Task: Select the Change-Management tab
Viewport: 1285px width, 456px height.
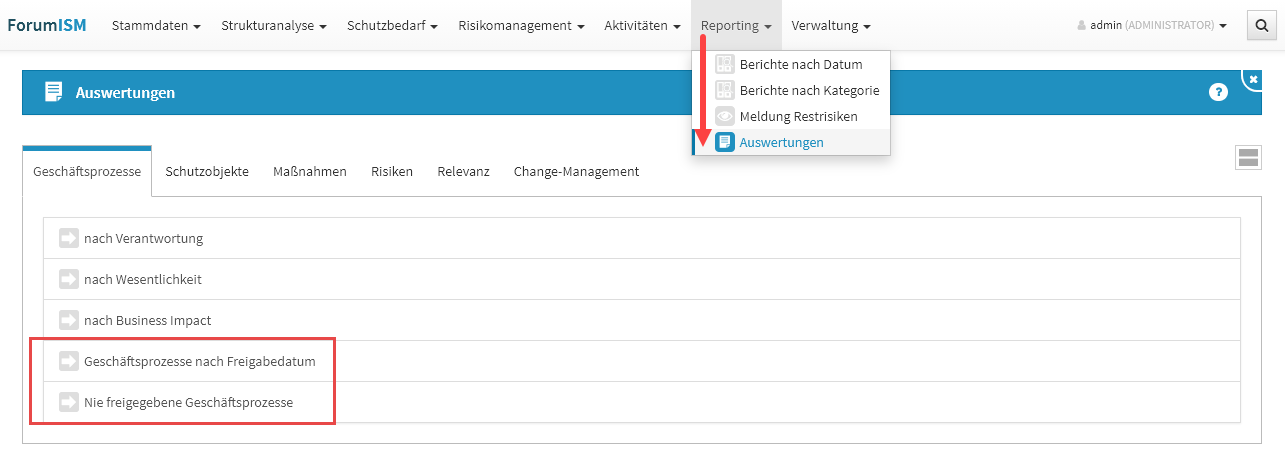Action: click(x=576, y=171)
